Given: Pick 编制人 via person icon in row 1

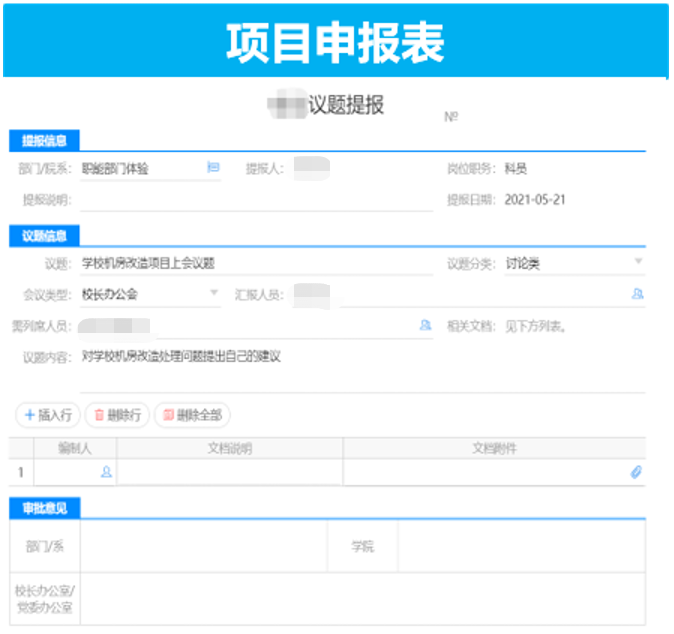Looking at the screenshot, I should coord(106,472).
